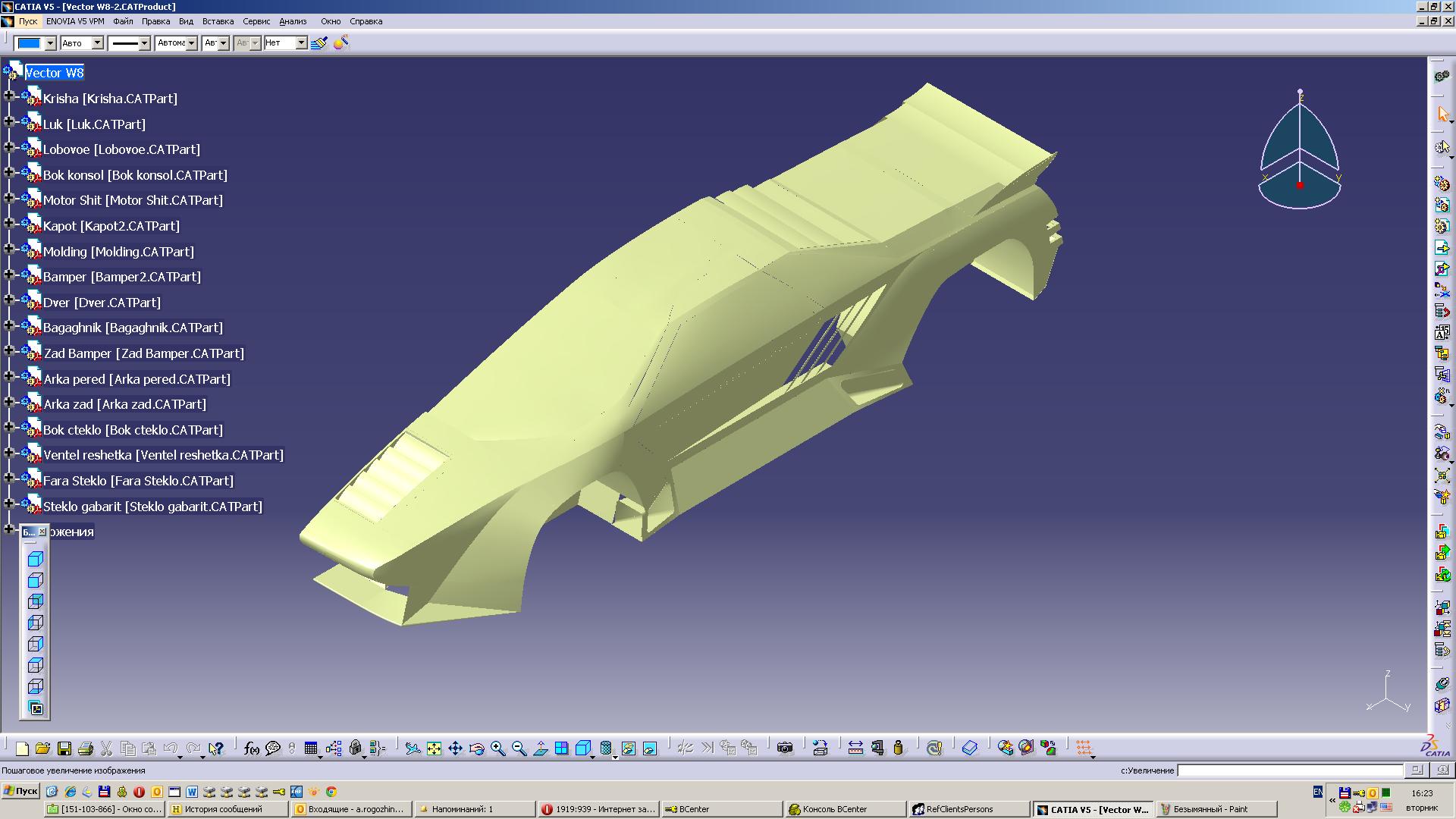The image size is (1456, 819).
Task: Click the Windows Пуск start button
Action: 20,791
